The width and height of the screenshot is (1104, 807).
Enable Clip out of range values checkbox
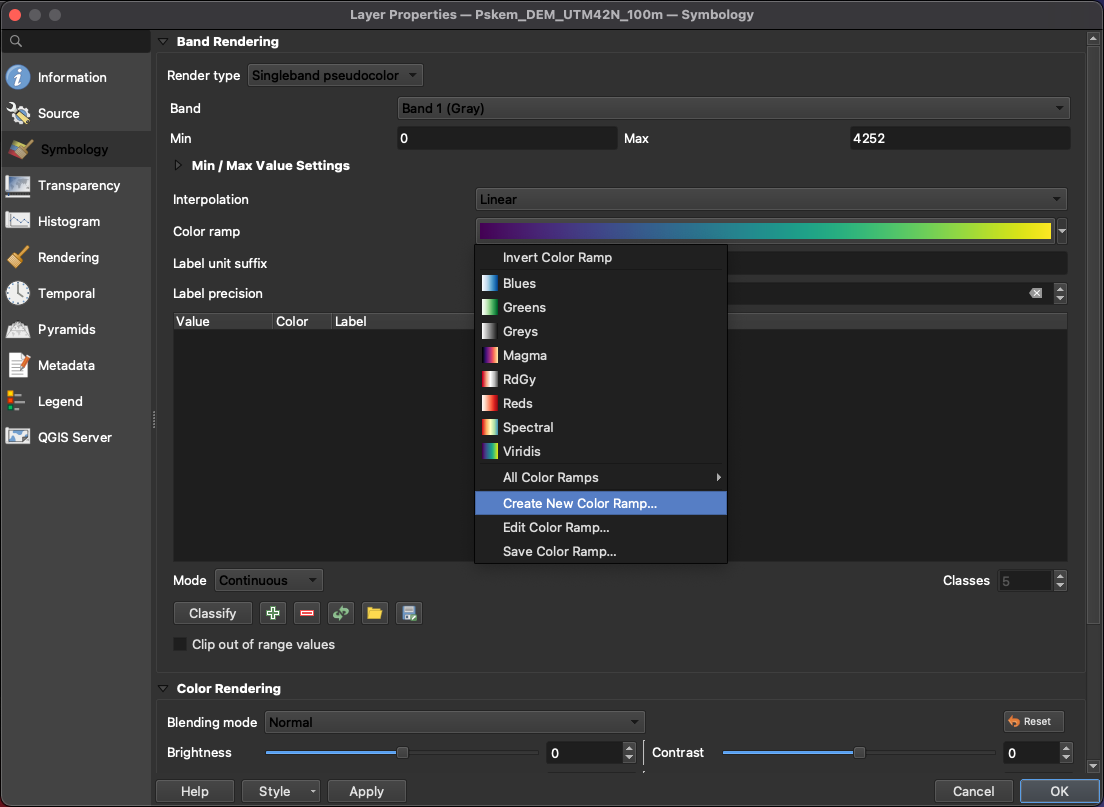[x=181, y=644]
